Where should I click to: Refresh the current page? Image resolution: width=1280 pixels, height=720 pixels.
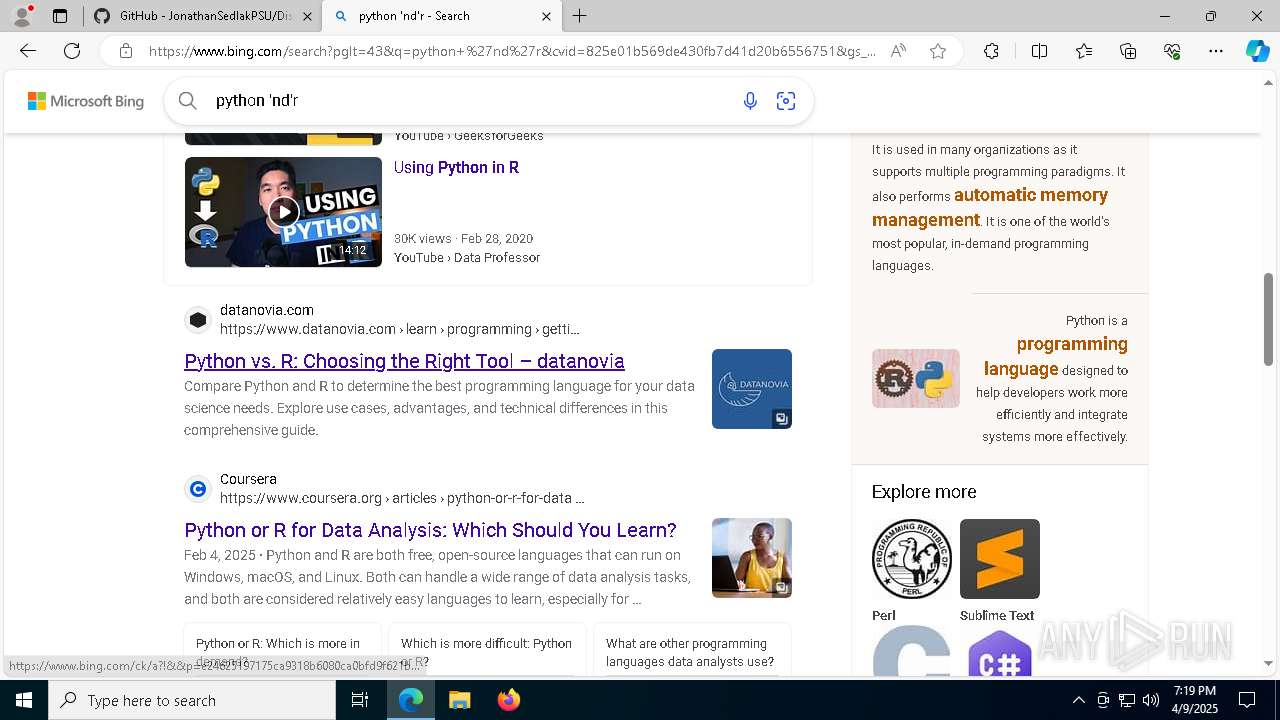click(x=72, y=51)
